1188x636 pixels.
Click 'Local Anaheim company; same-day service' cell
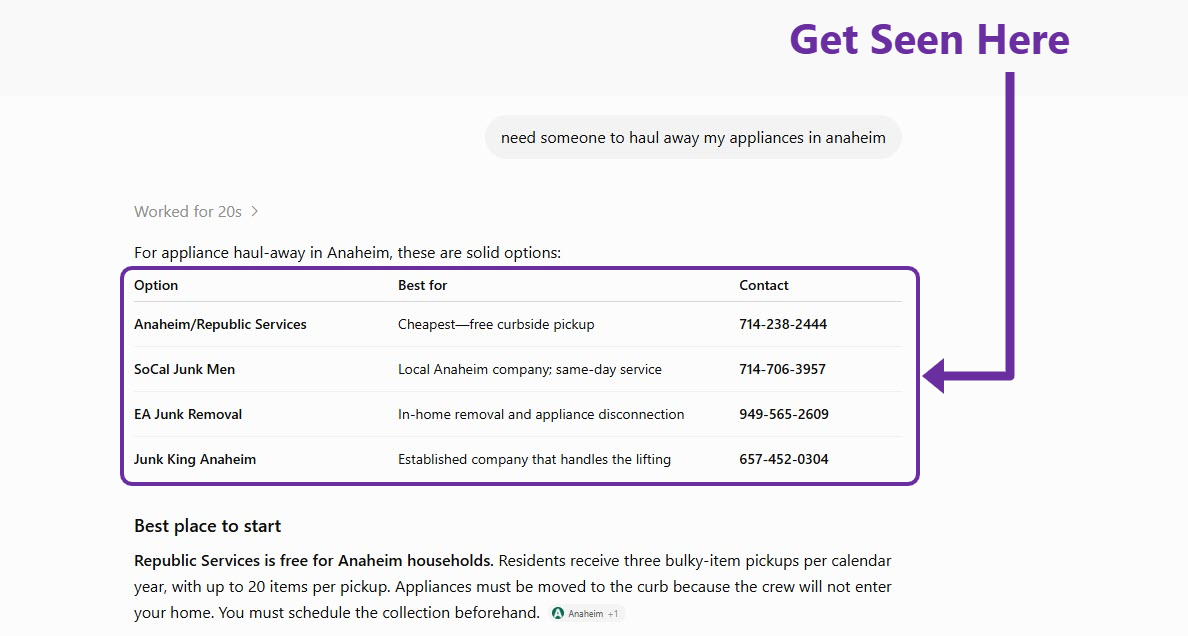pos(530,369)
